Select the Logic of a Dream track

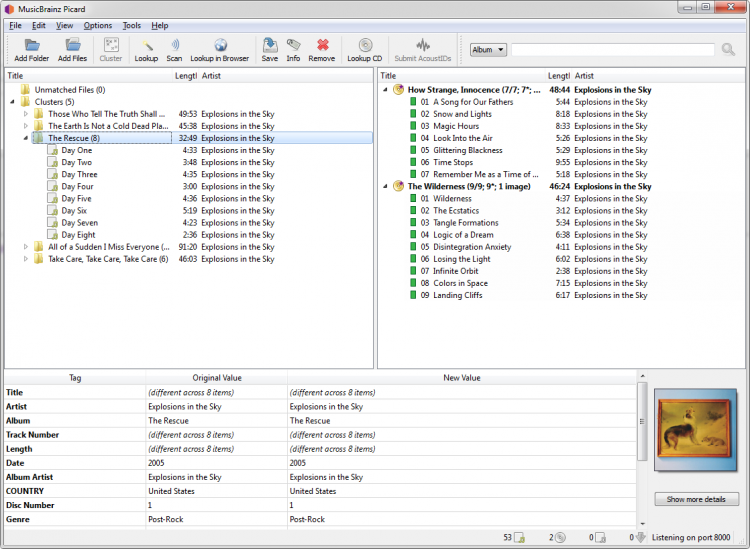pyautogui.click(x=463, y=235)
